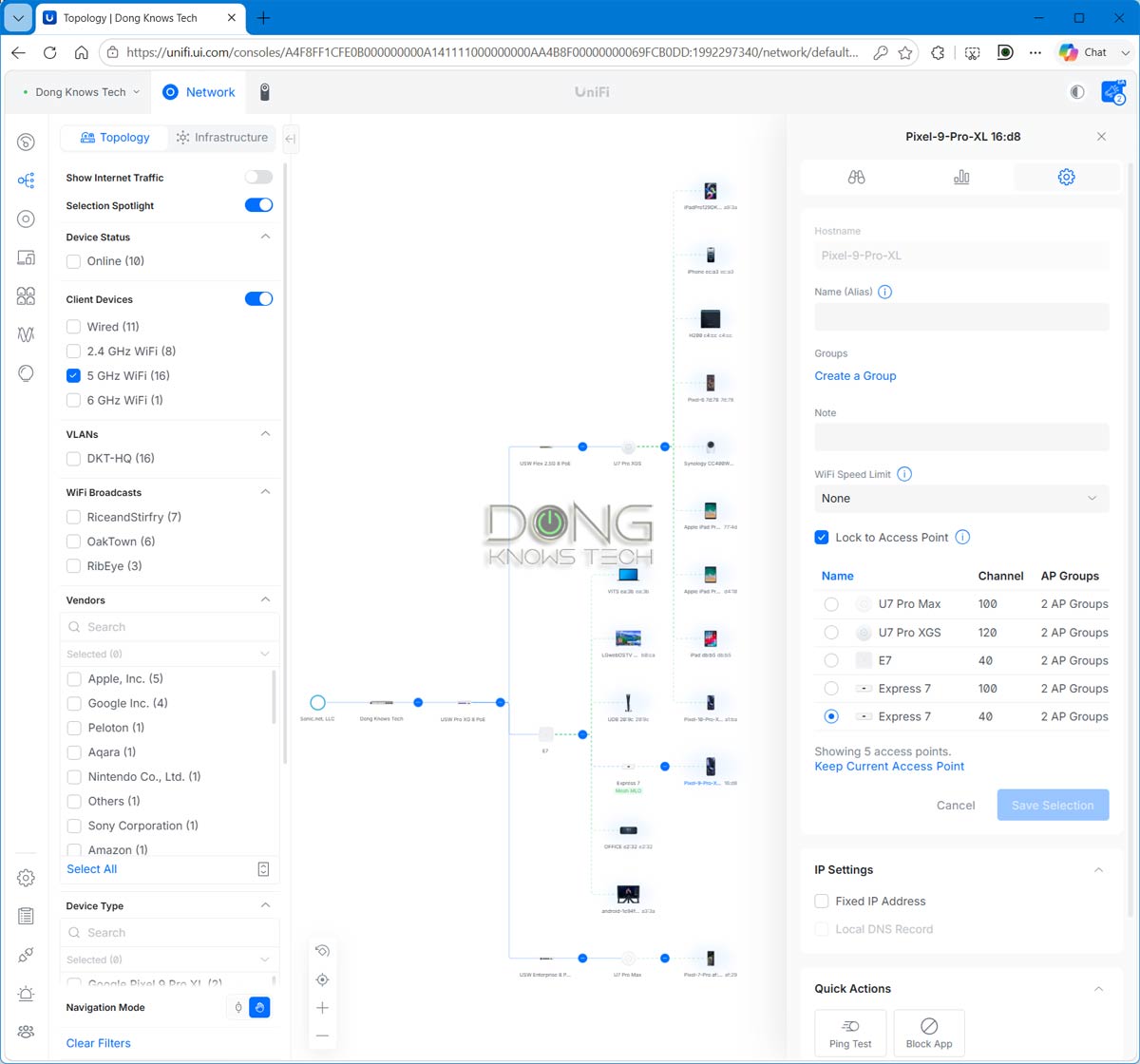Viewport: 1140px width, 1064px height.
Task: Click the Block App button
Action: (x=929, y=1033)
